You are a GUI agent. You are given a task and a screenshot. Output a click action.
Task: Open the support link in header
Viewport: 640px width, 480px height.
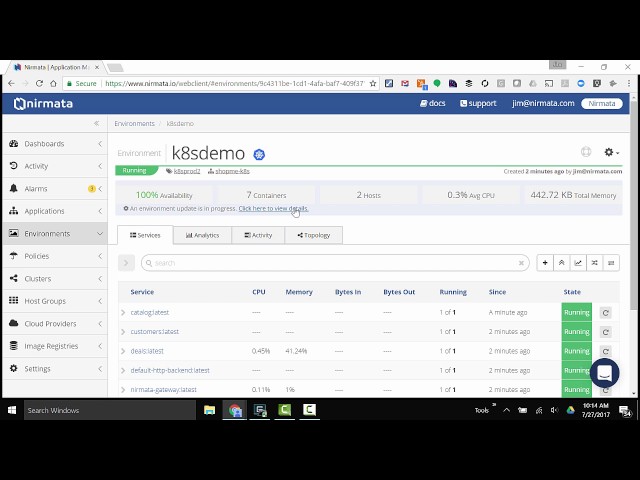(x=478, y=103)
